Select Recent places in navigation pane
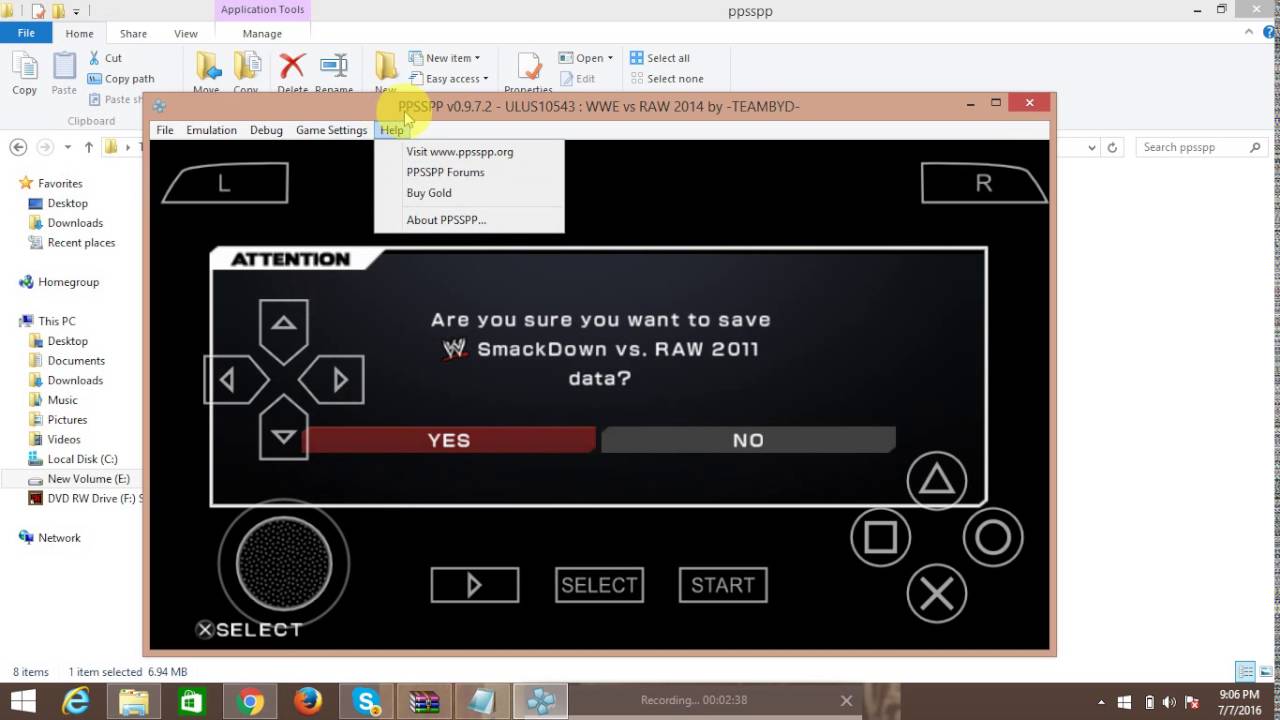Image resolution: width=1280 pixels, height=720 pixels. point(81,243)
